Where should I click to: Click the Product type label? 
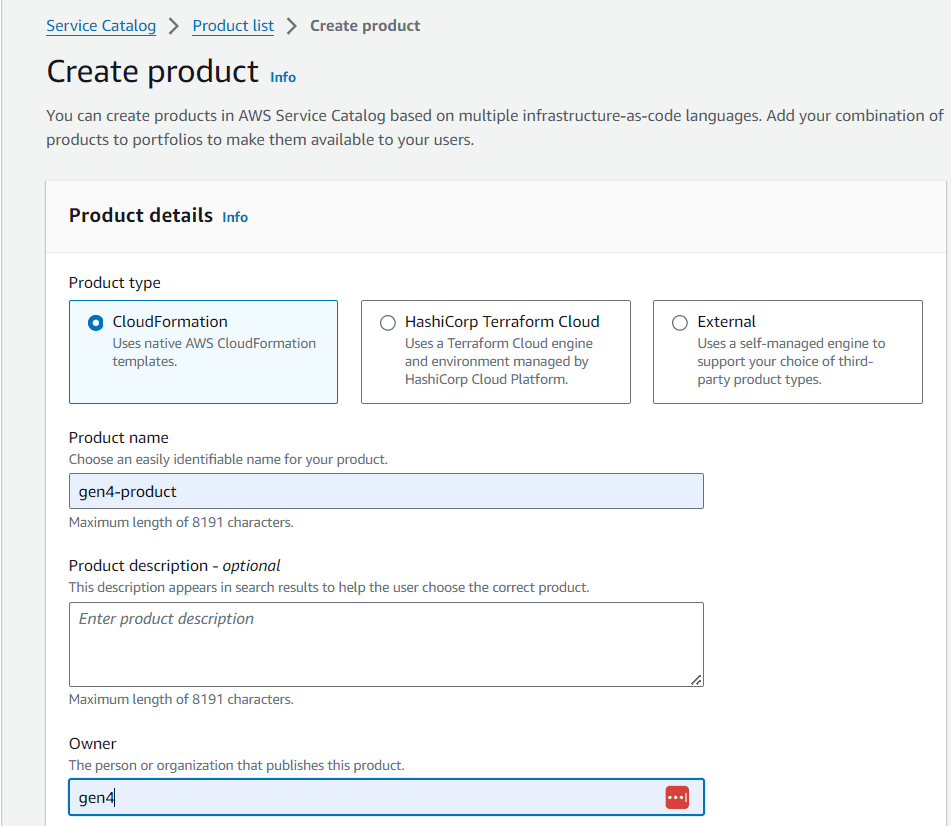(115, 283)
